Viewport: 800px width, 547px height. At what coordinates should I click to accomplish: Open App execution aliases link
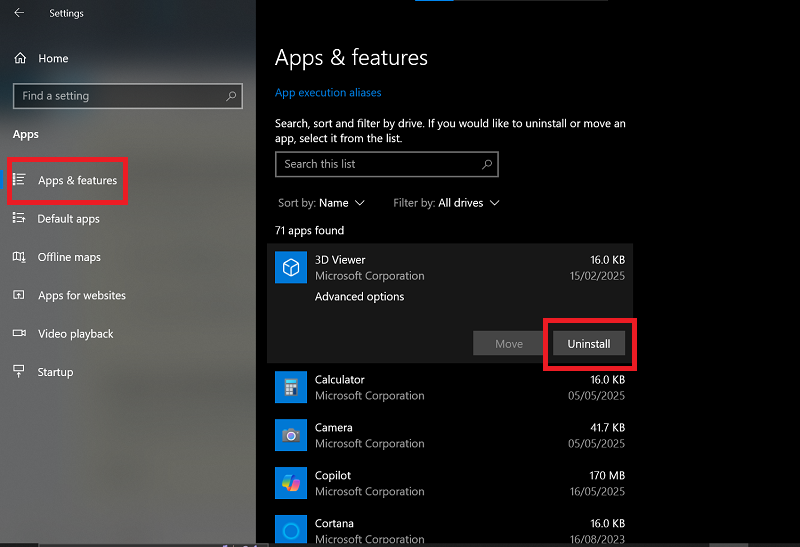pos(328,92)
